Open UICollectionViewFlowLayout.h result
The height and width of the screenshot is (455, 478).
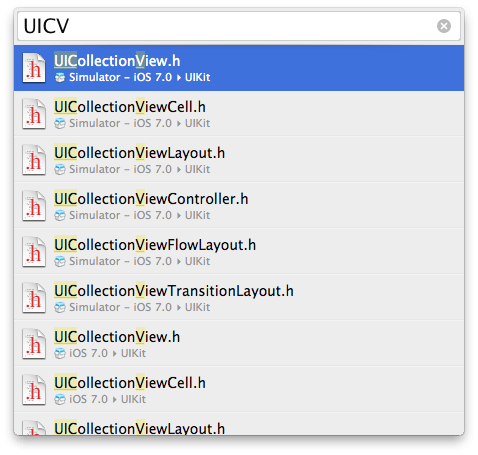239,251
